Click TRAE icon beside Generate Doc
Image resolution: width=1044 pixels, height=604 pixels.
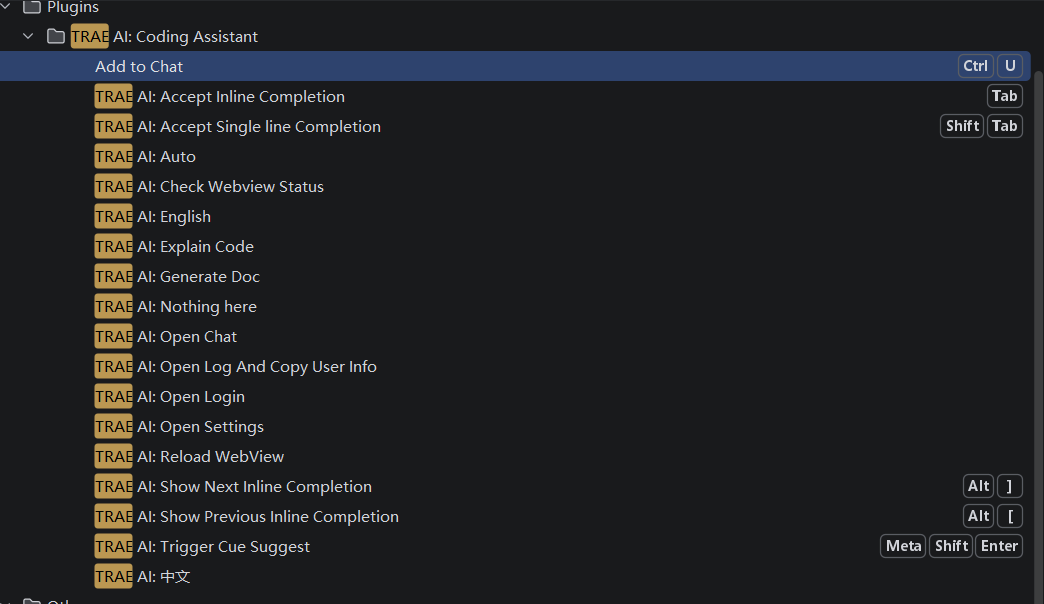coord(113,276)
